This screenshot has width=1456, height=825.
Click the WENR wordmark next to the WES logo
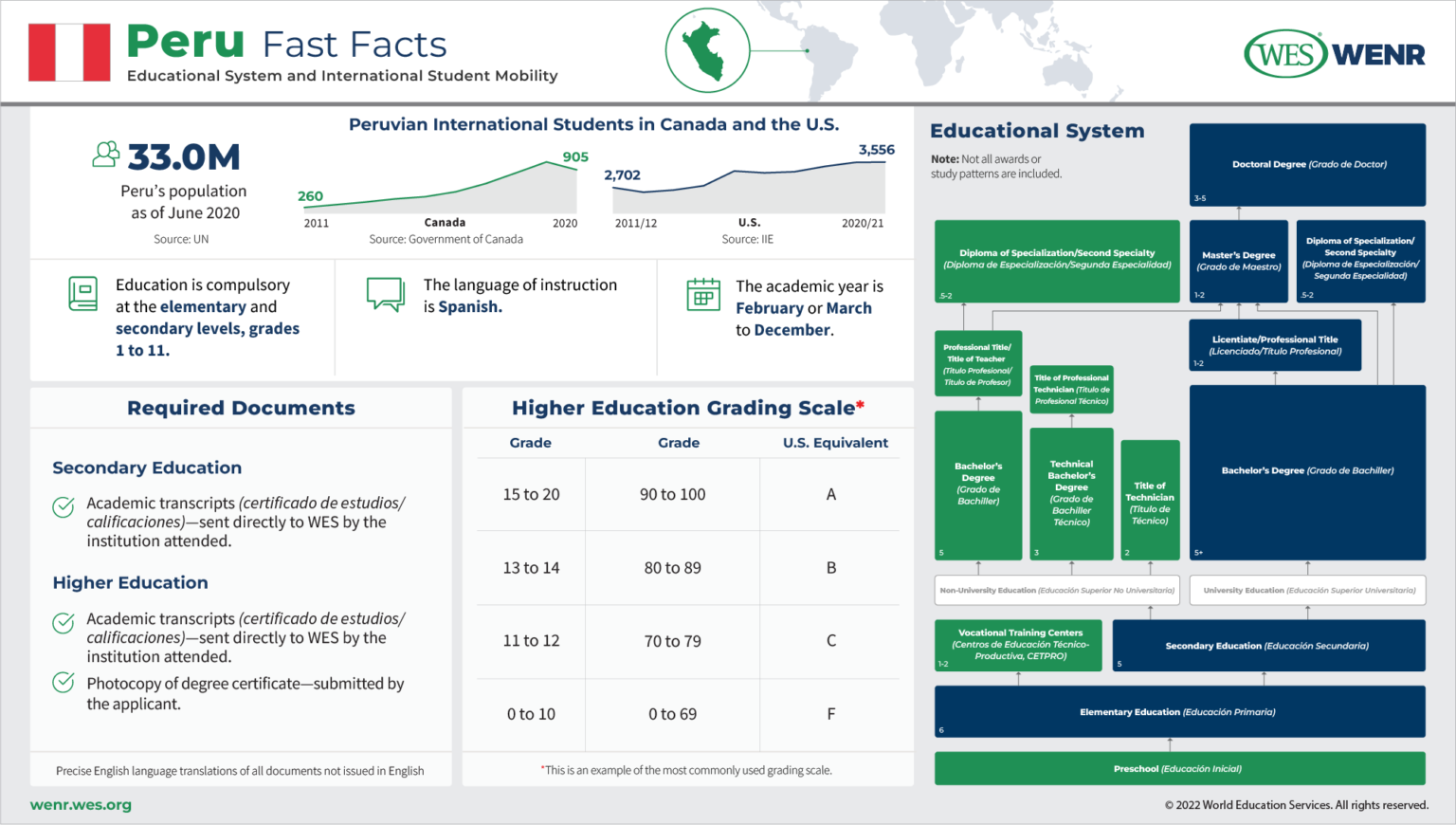[1380, 52]
